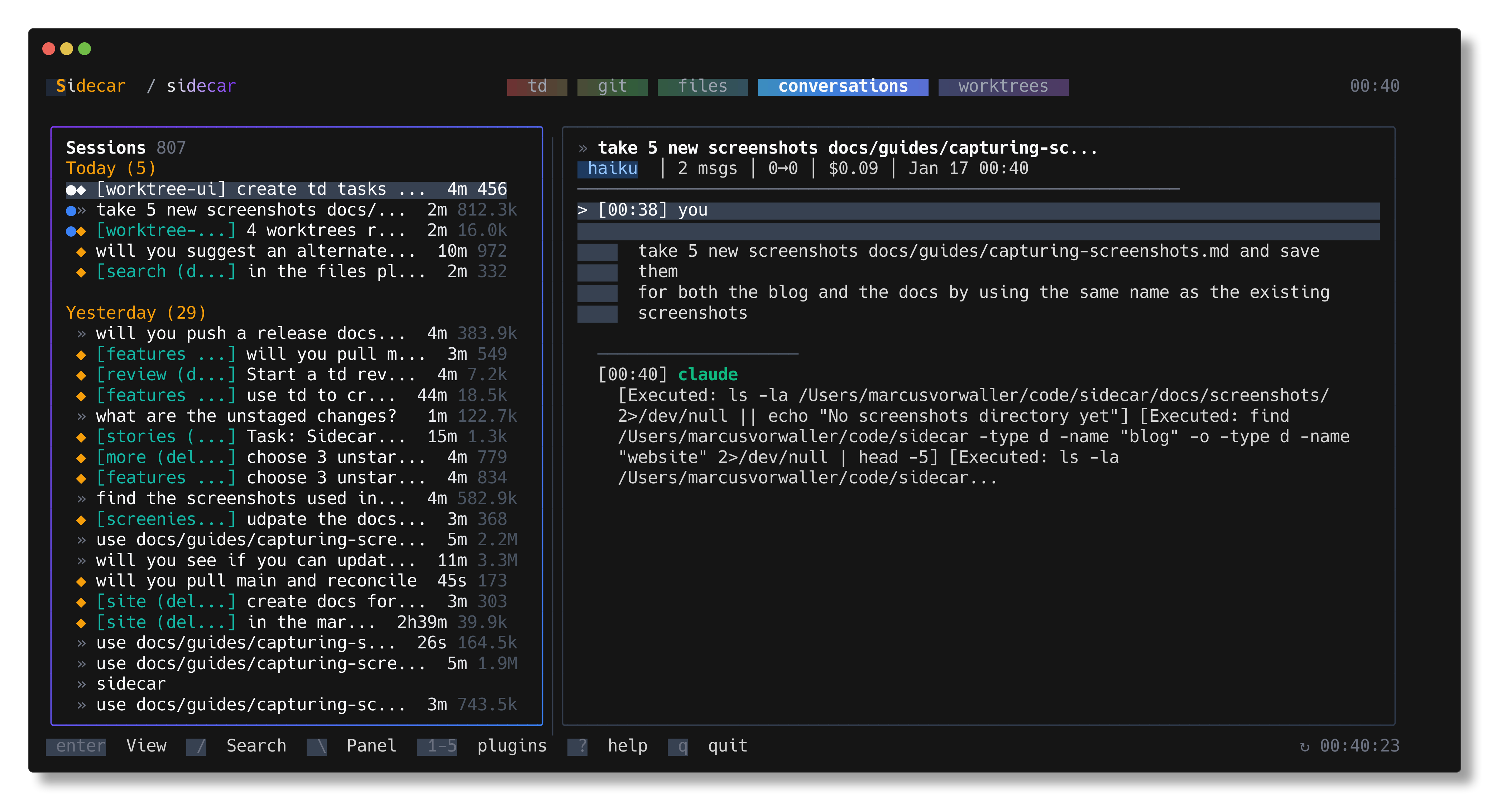Collapse the 'Today (5)' session group
This screenshot has height=812, width=1501.
point(111,168)
